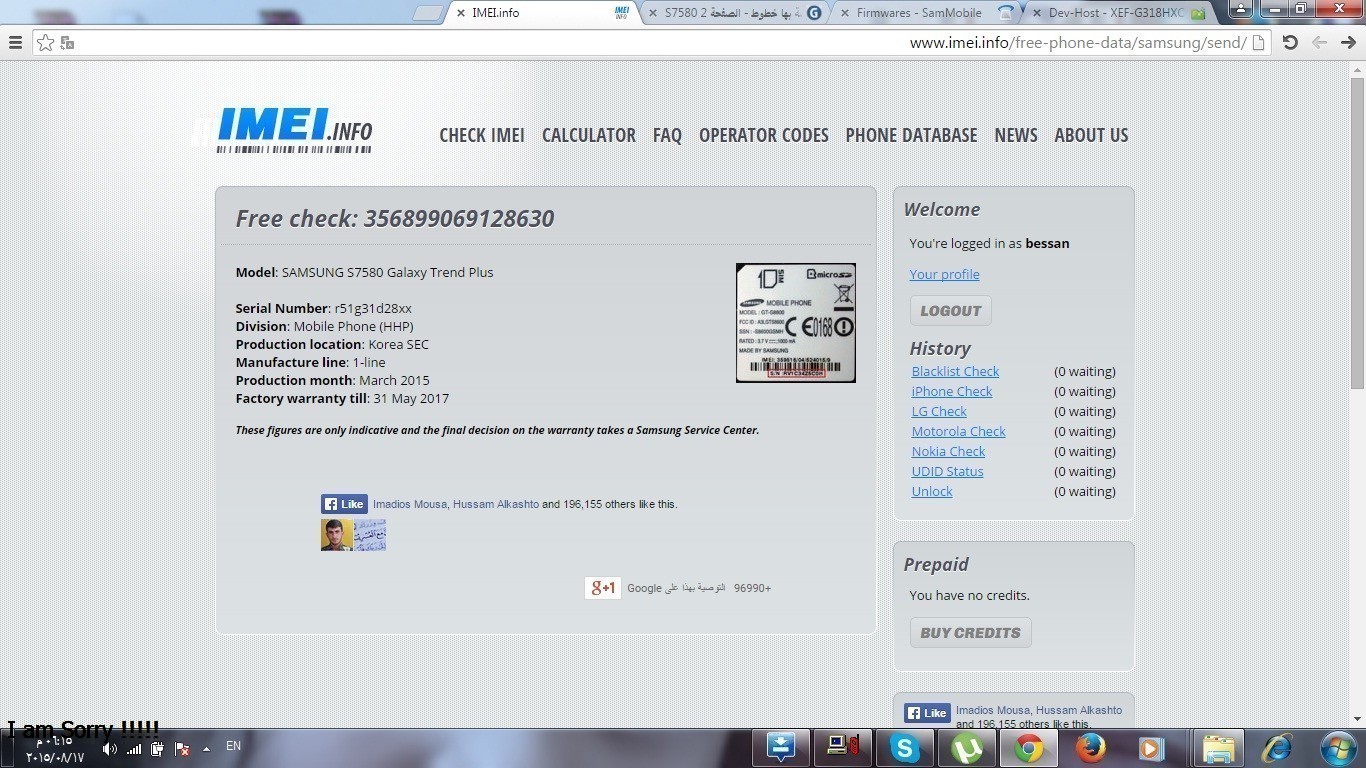Switch to the Firmwares - SamMobile tab

click(925, 13)
